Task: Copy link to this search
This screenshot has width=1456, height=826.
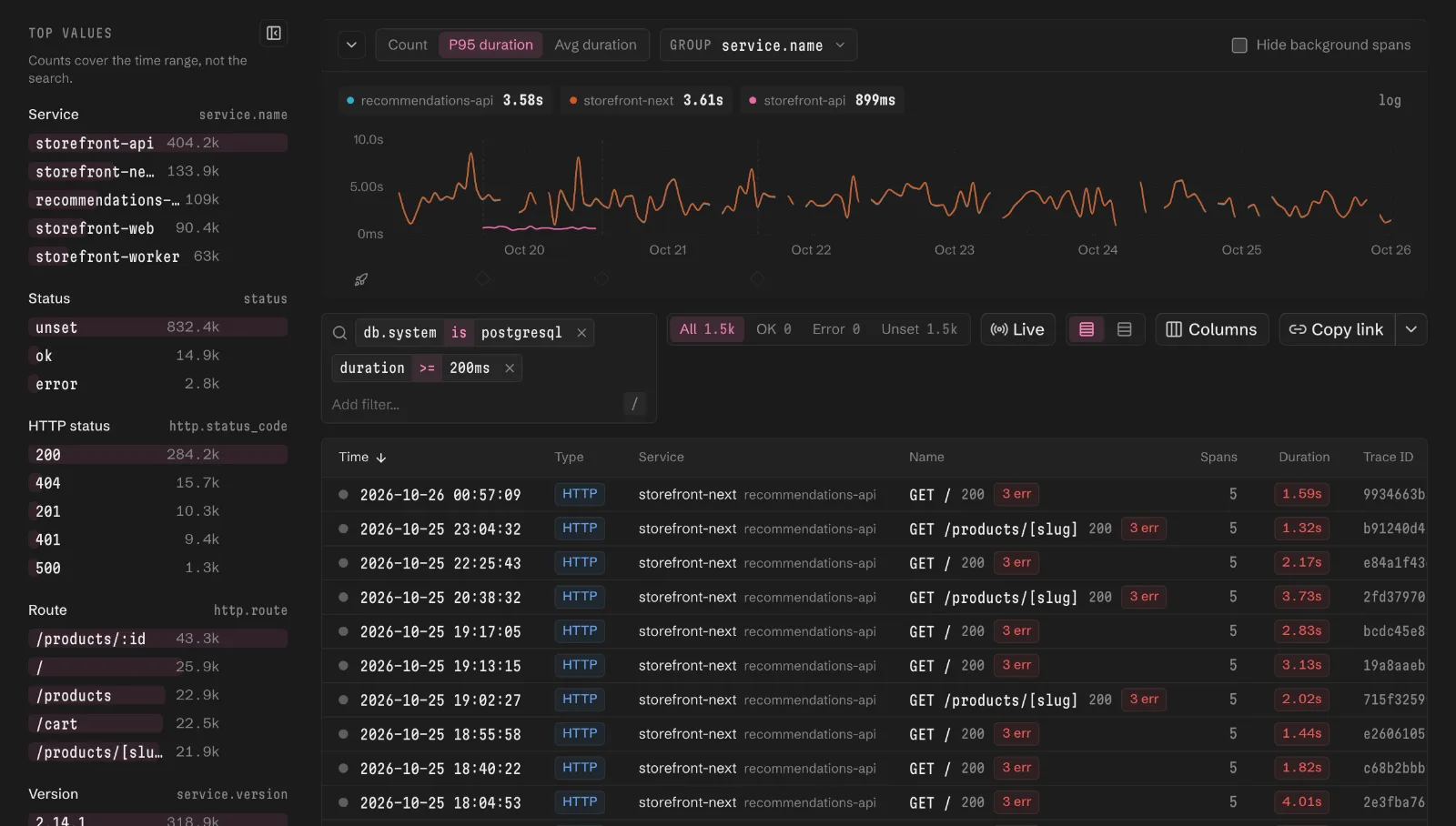Action: click(x=1337, y=329)
